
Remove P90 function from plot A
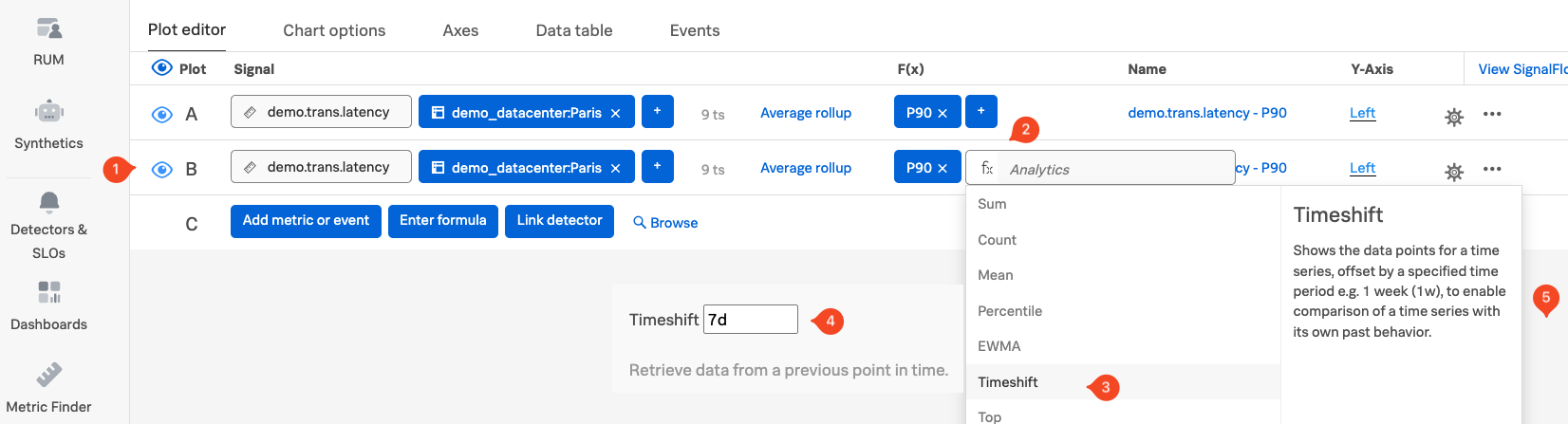[943, 113]
